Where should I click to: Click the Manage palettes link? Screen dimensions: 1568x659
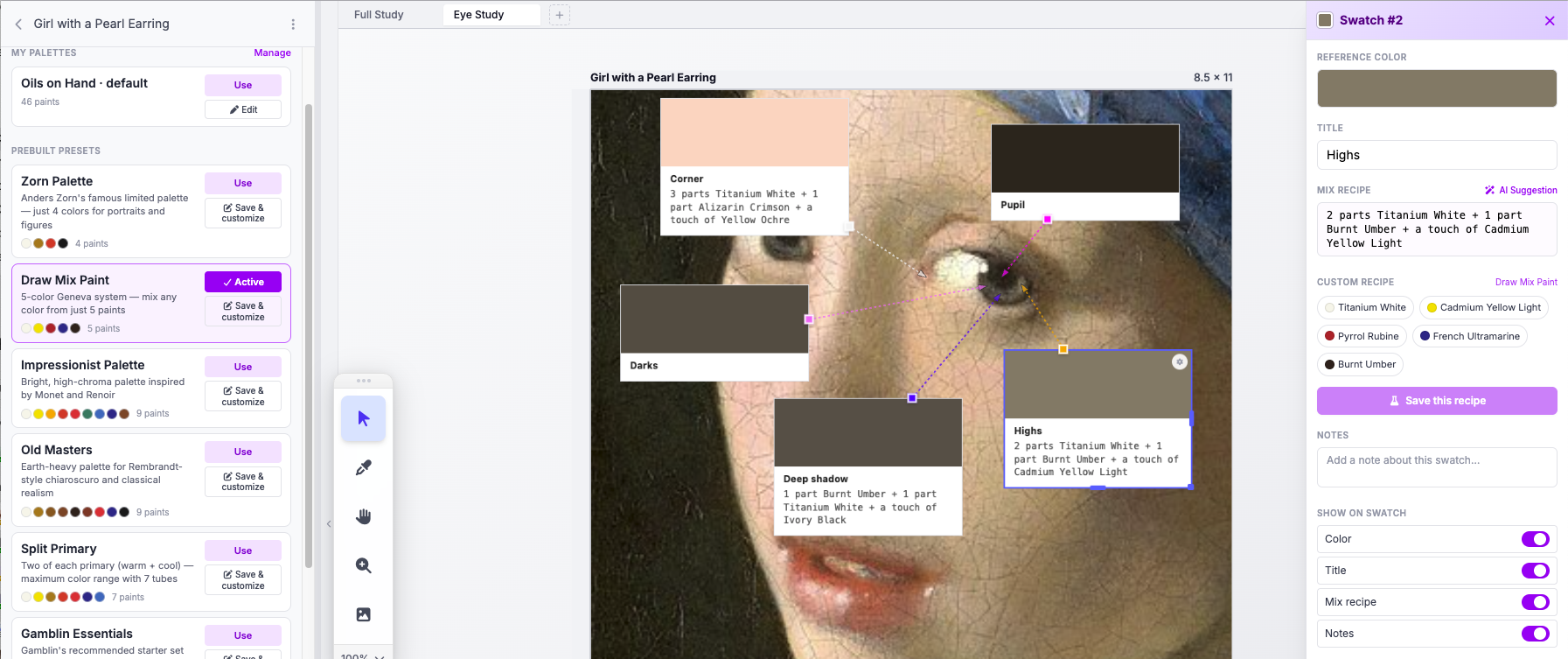[272, 53]
